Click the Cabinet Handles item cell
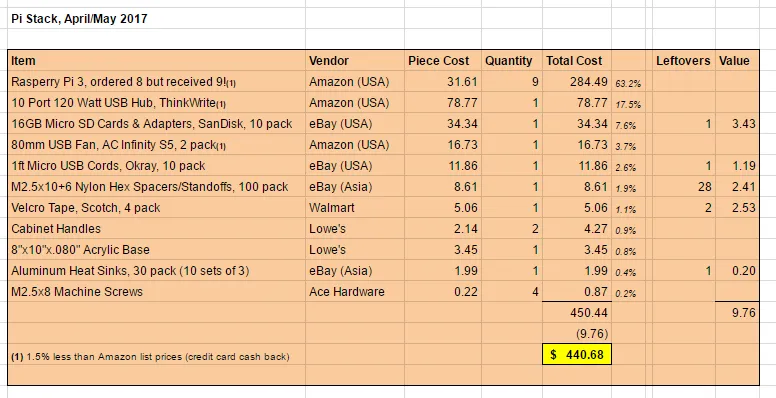 click(x=156, y=229)
